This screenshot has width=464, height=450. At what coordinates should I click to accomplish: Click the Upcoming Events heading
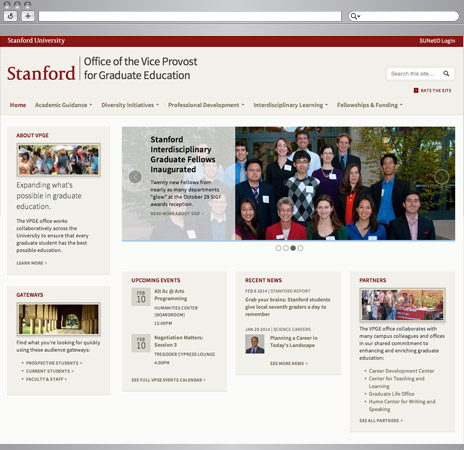click(156, 280)
